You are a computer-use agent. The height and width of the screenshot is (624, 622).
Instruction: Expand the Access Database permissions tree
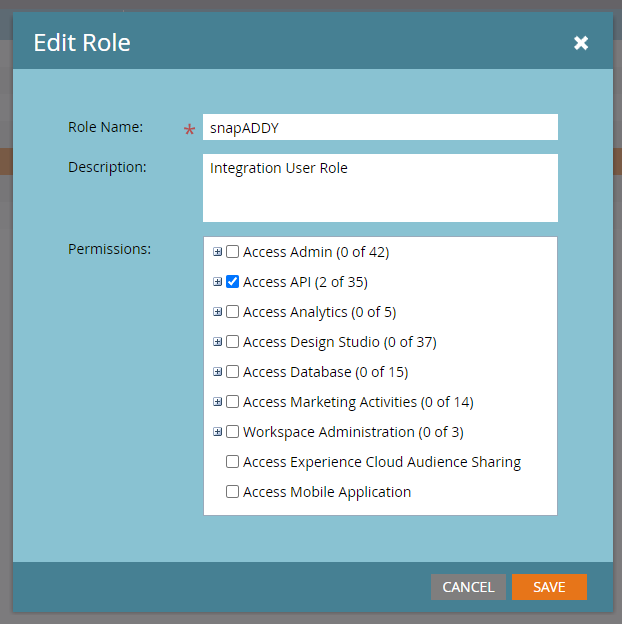pos(217,372)
